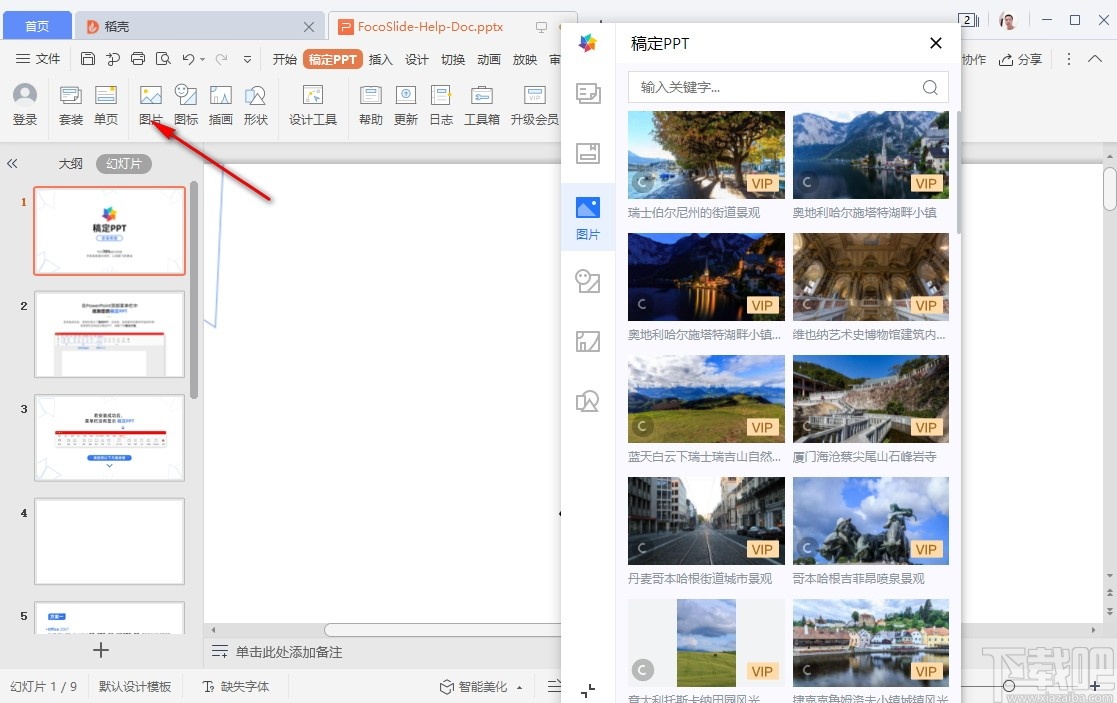Click the 登录 (Login) button
The width and height of the screenshot is (1117, 703).
(x=22, y=103)
